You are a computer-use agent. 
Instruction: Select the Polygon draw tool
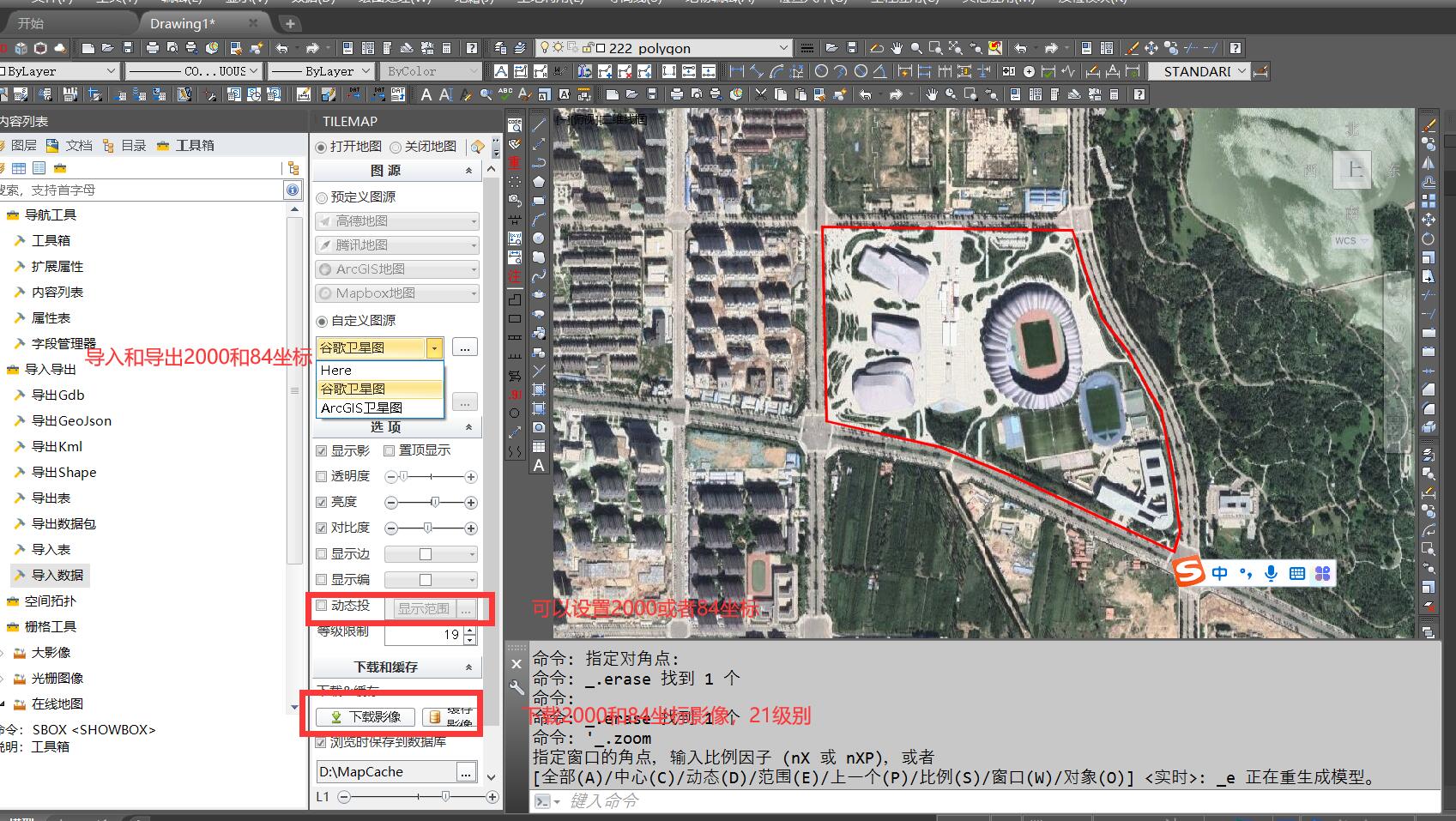[x=539, y=181]
